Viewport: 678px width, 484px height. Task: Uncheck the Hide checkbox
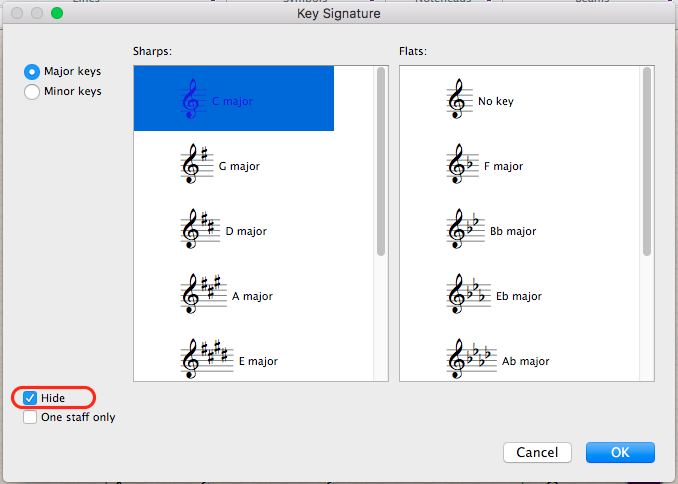coord(30,398)
